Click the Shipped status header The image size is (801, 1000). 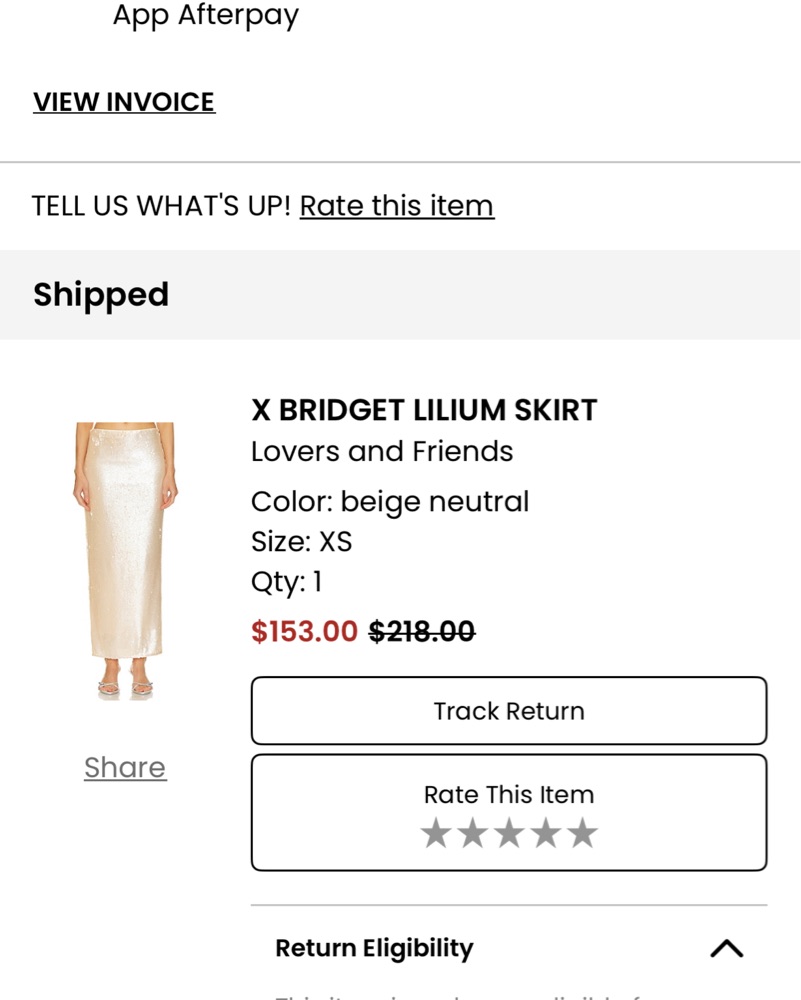[101, 295]
